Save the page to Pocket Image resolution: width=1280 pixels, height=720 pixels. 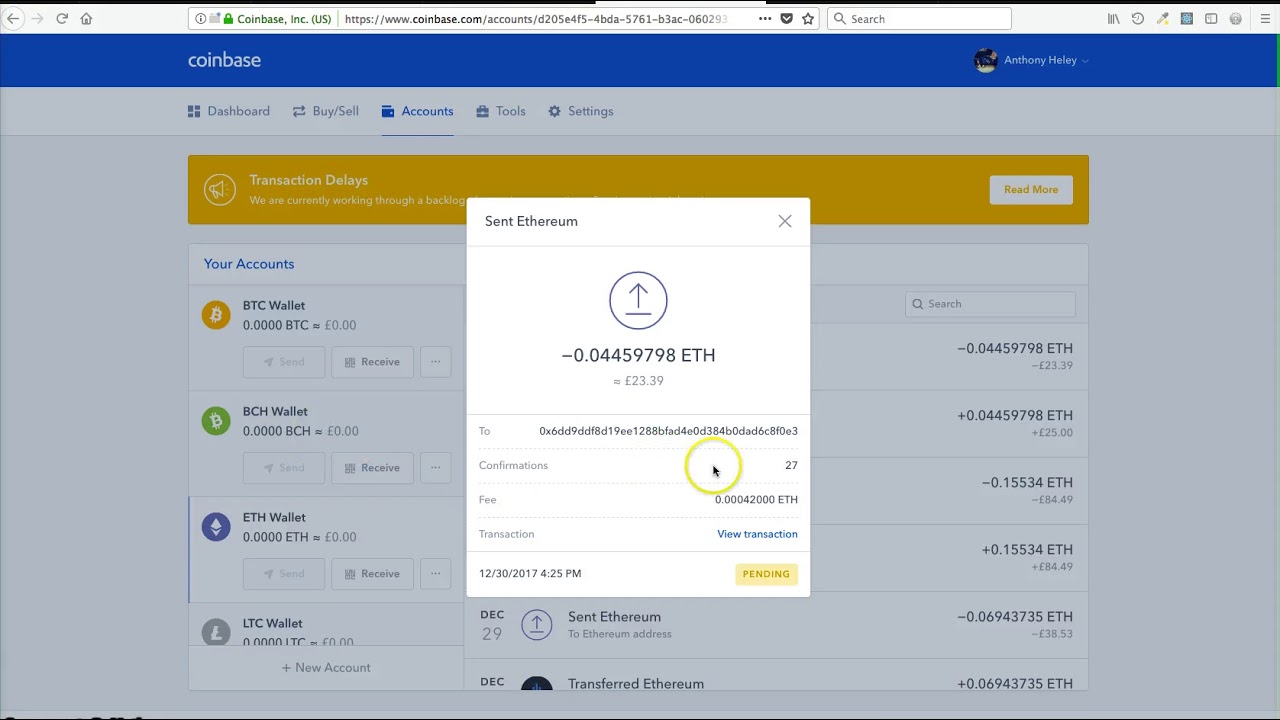tap(787, 19)
